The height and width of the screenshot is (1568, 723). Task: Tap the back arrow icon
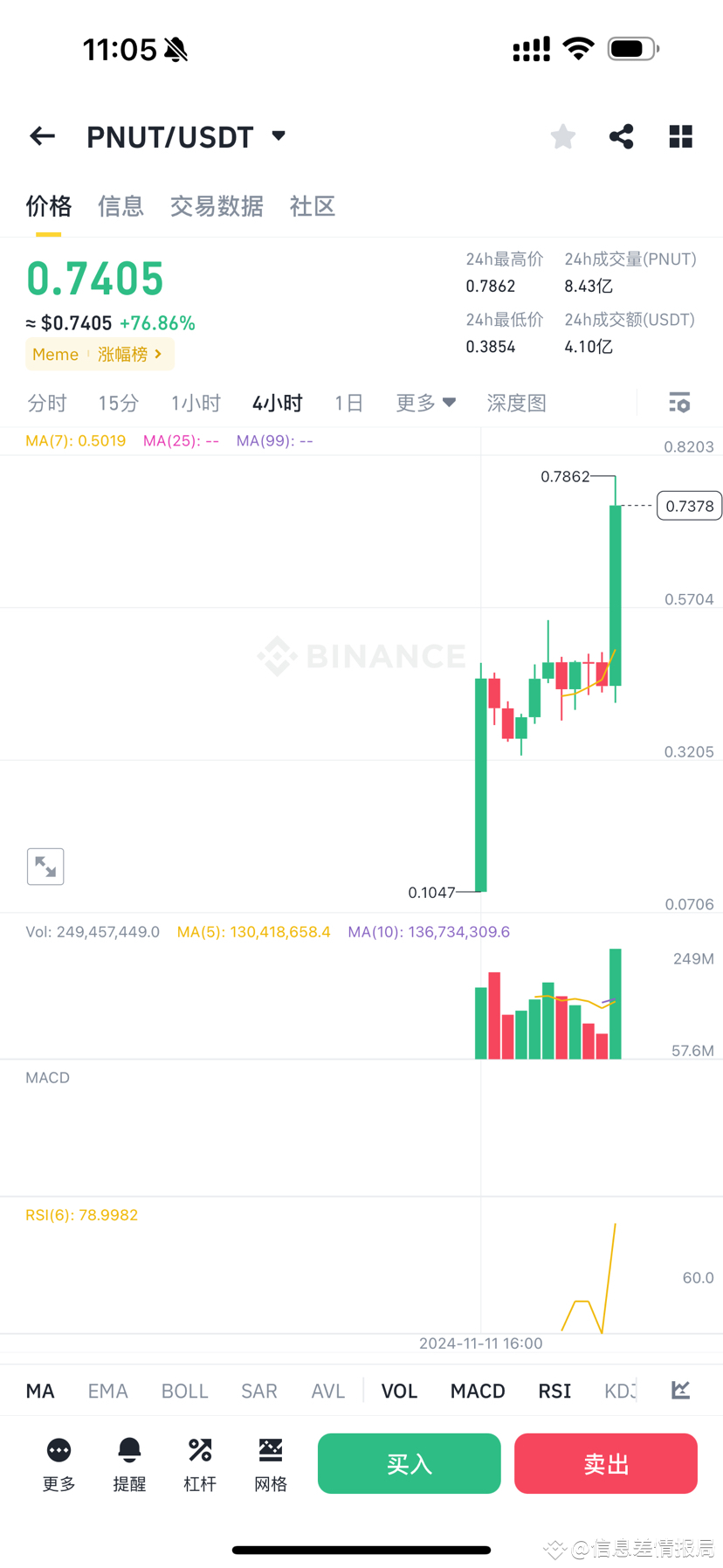[x=42, y=136]
